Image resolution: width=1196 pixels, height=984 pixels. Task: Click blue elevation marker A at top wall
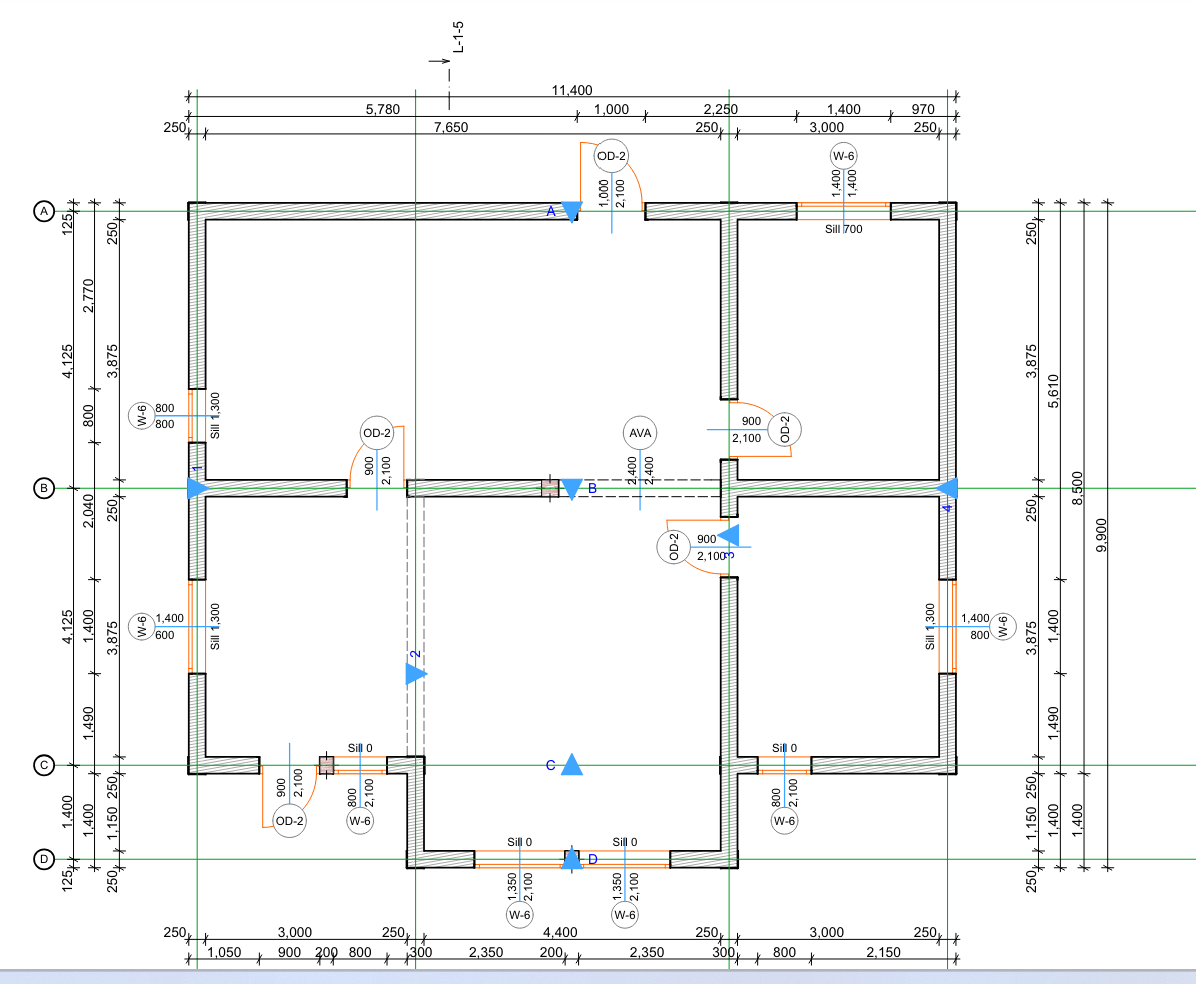coord(571,211)
